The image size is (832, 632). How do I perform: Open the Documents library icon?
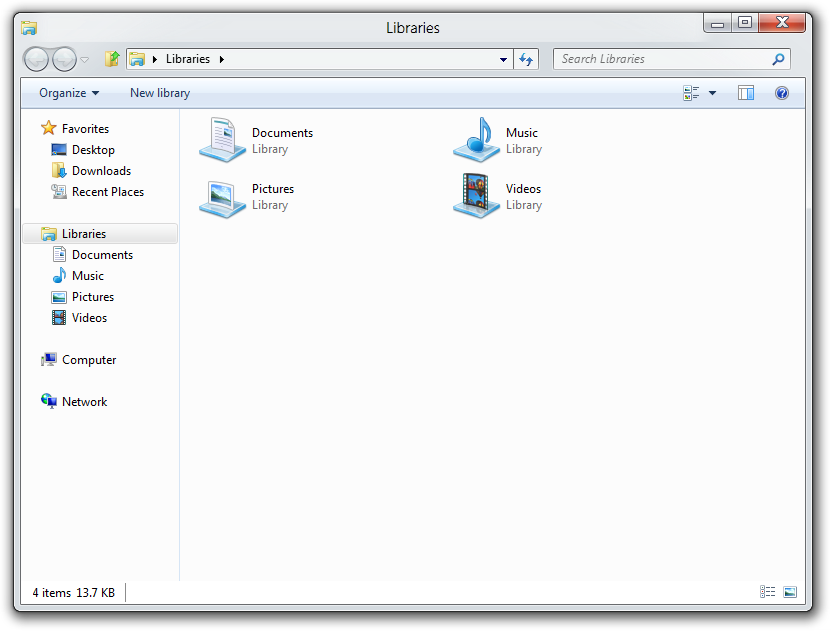222,140
